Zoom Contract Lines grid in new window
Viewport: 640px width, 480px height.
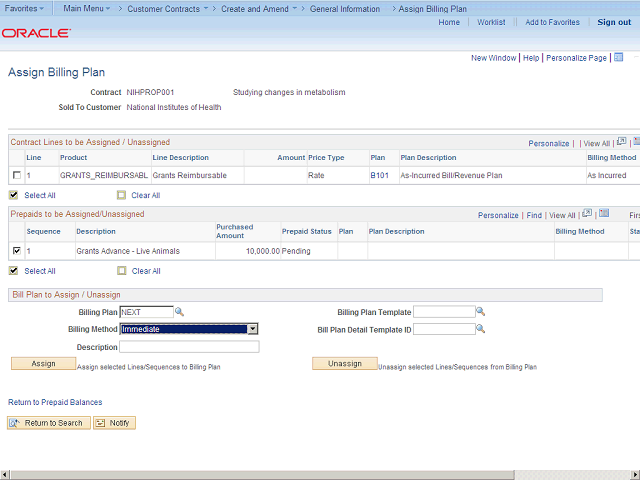click(621, 143)
